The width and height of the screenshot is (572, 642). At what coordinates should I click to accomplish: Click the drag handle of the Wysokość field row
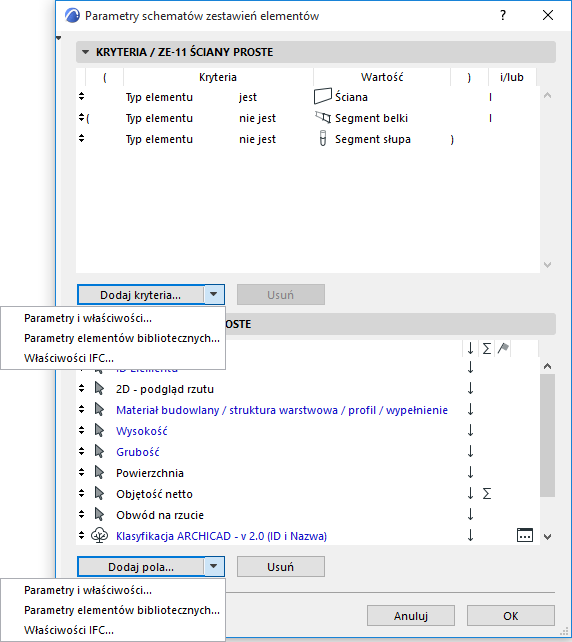(x=81, y=430)
